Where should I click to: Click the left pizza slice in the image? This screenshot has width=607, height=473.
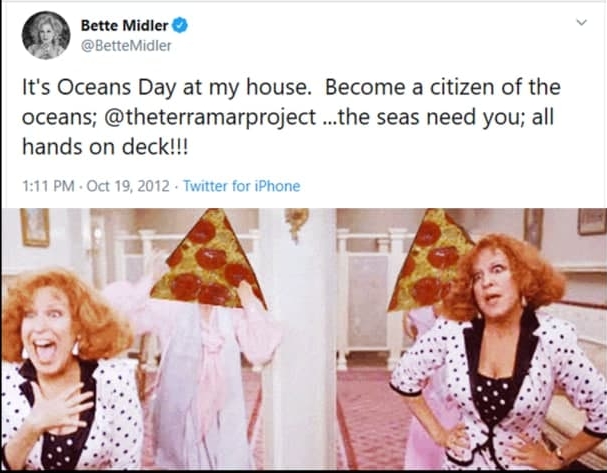(207, 260)
